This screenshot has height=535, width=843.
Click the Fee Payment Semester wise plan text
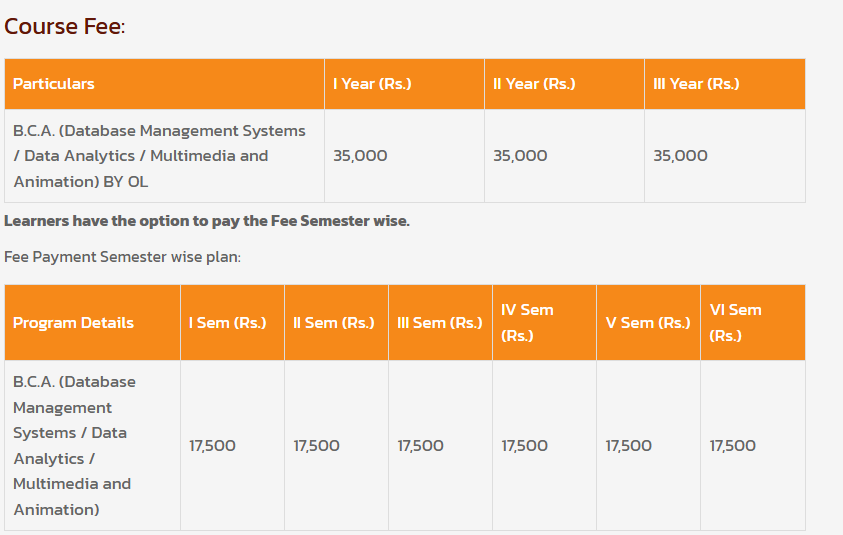(122, 257)
